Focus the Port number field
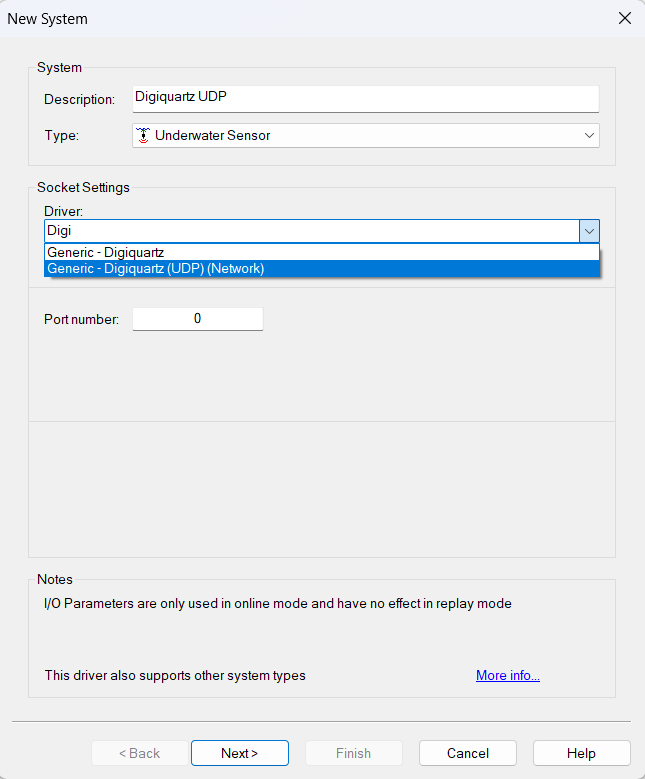This screenshot has height=779, width=645. click(197, 319)
